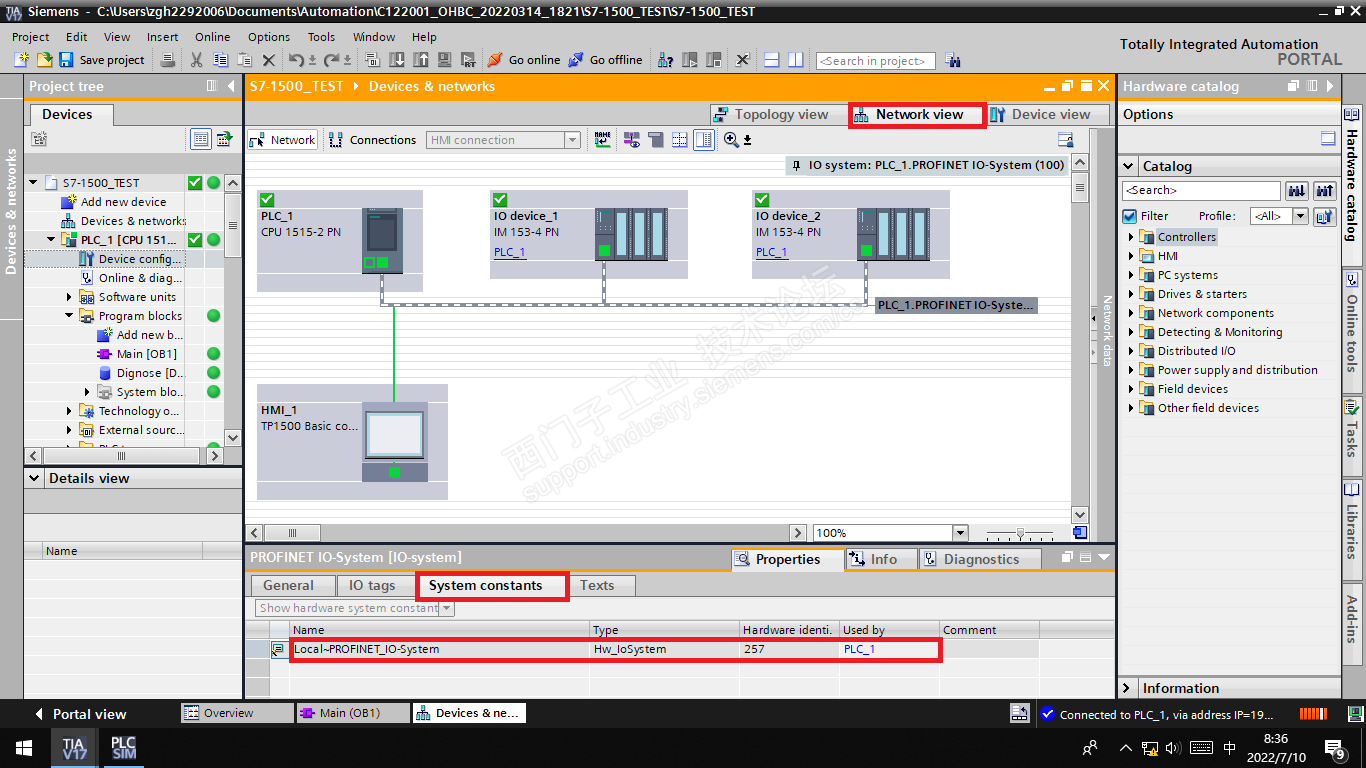Viewport: 1366px width, 768px height.
Task: Click the project tree vertical scrollbar down arrow
Action: [233, 438]
